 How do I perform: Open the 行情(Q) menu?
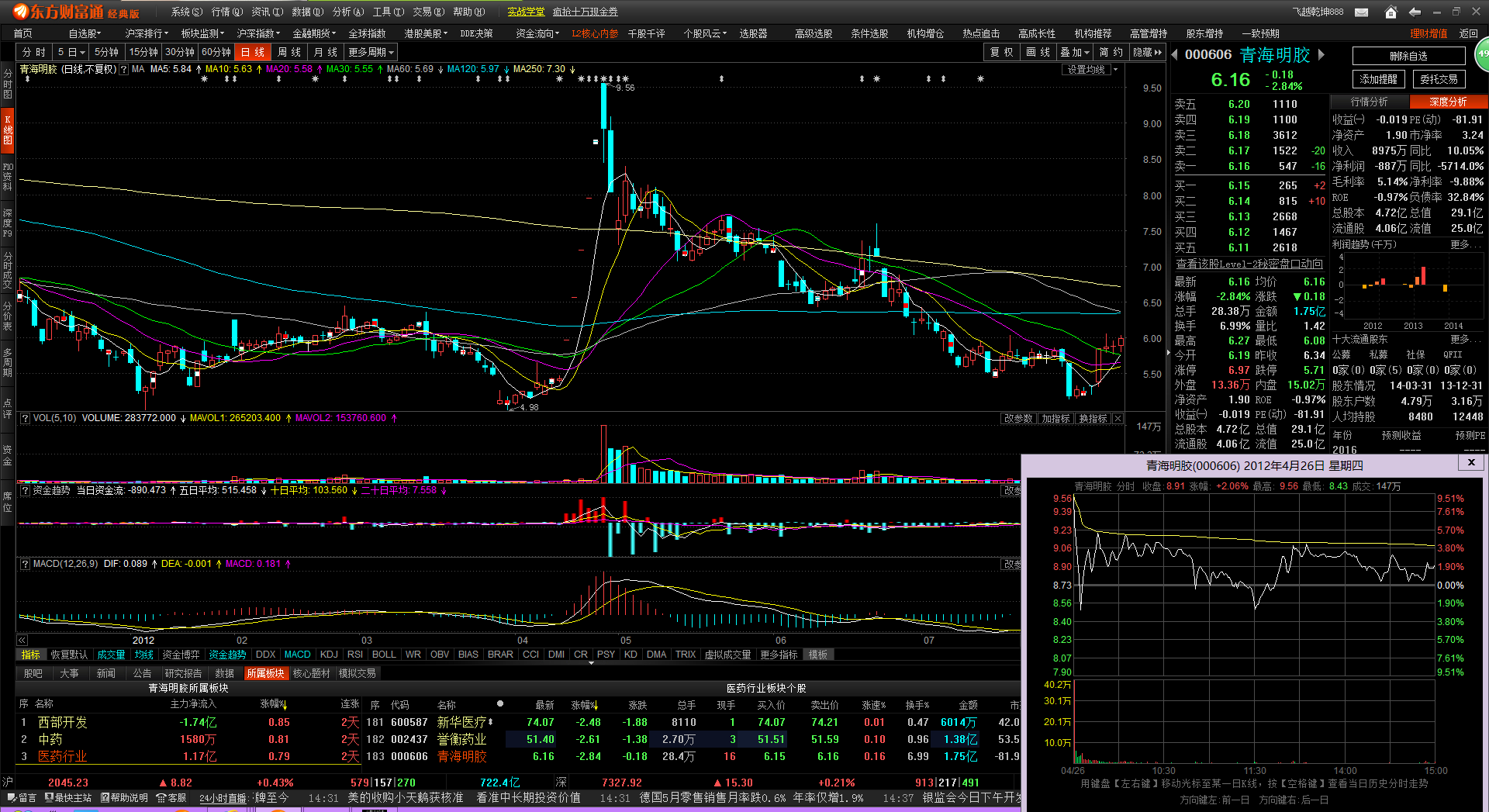pyautogui.click(x=227, y=12)
